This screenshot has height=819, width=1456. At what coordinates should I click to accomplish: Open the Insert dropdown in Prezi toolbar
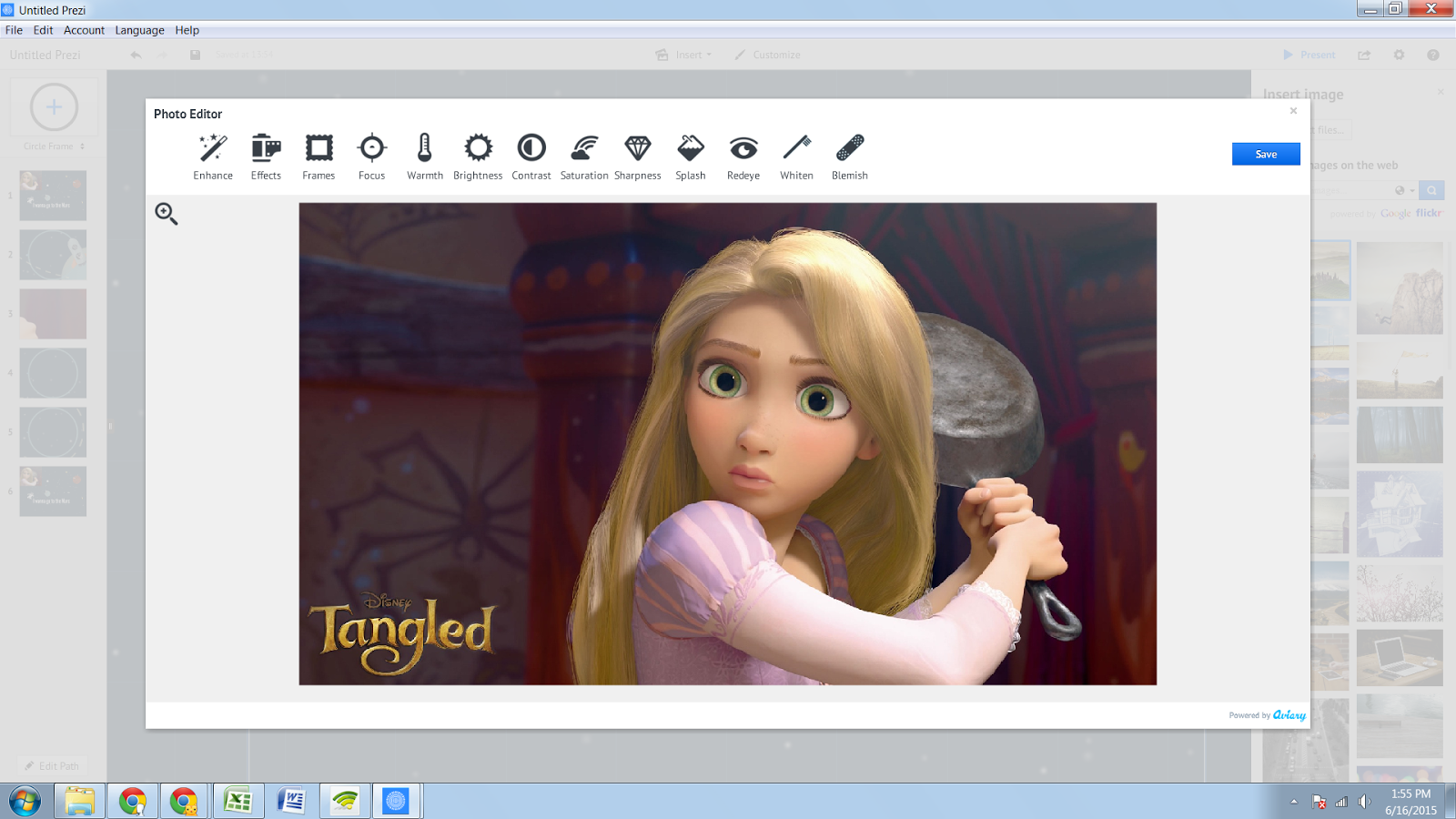[684, 55]
